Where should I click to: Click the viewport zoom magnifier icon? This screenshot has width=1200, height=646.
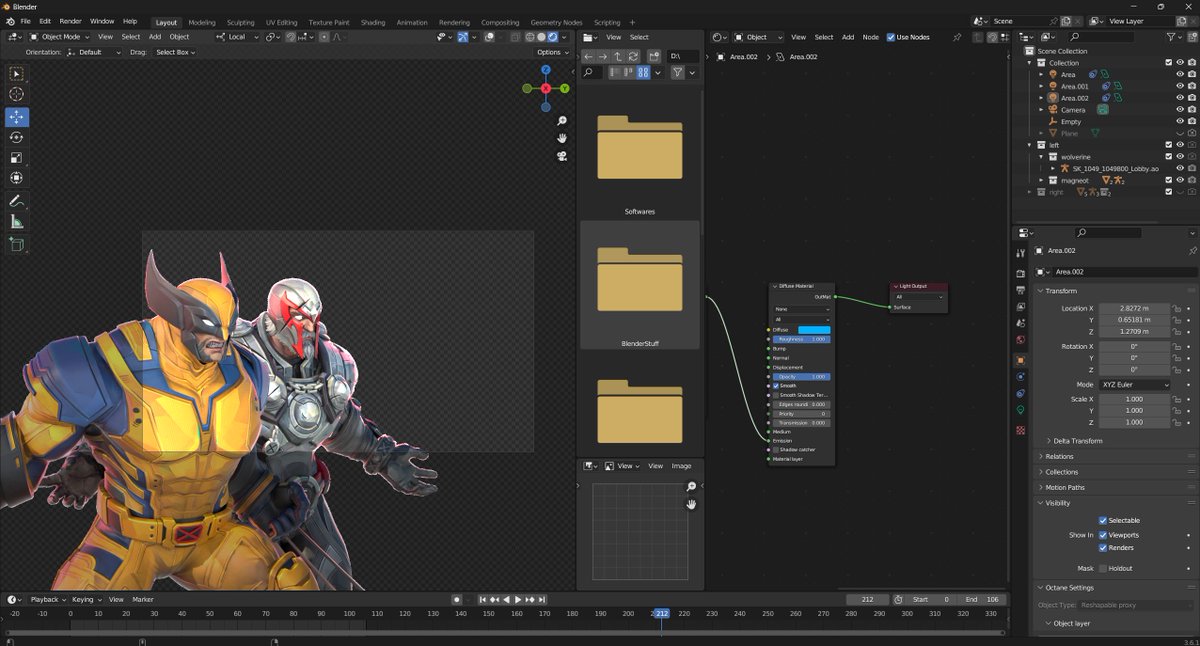pos(563,121)
